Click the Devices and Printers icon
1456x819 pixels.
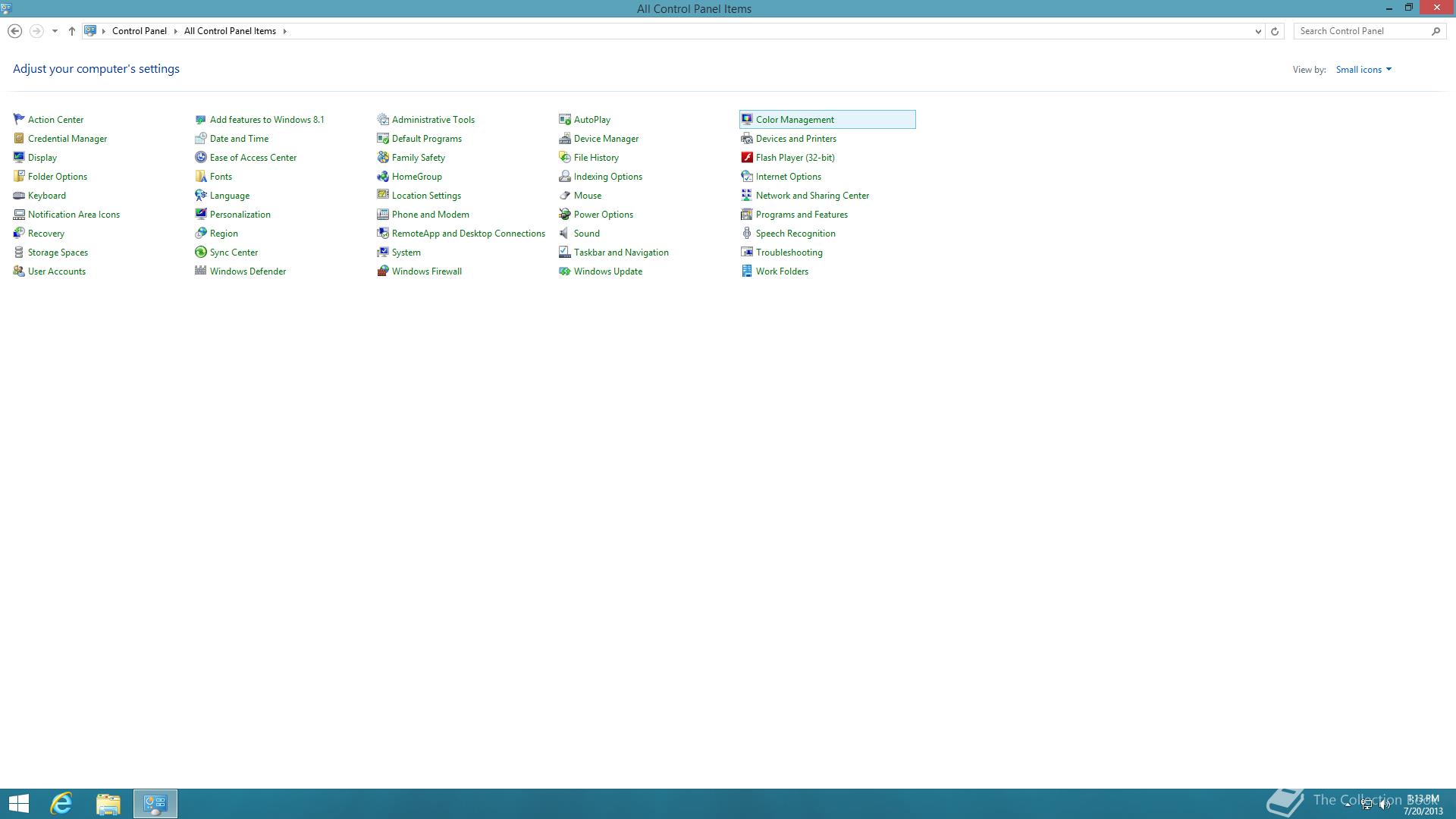pos(747,138)
